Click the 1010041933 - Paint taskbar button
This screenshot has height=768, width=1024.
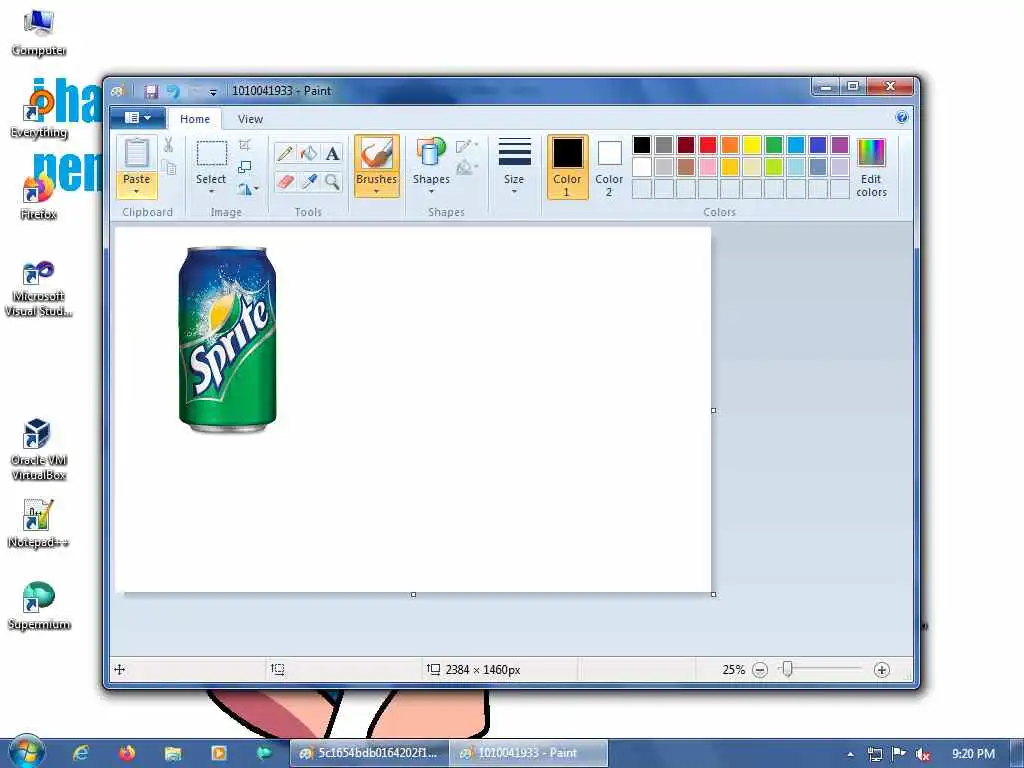[x=529, y=753]
